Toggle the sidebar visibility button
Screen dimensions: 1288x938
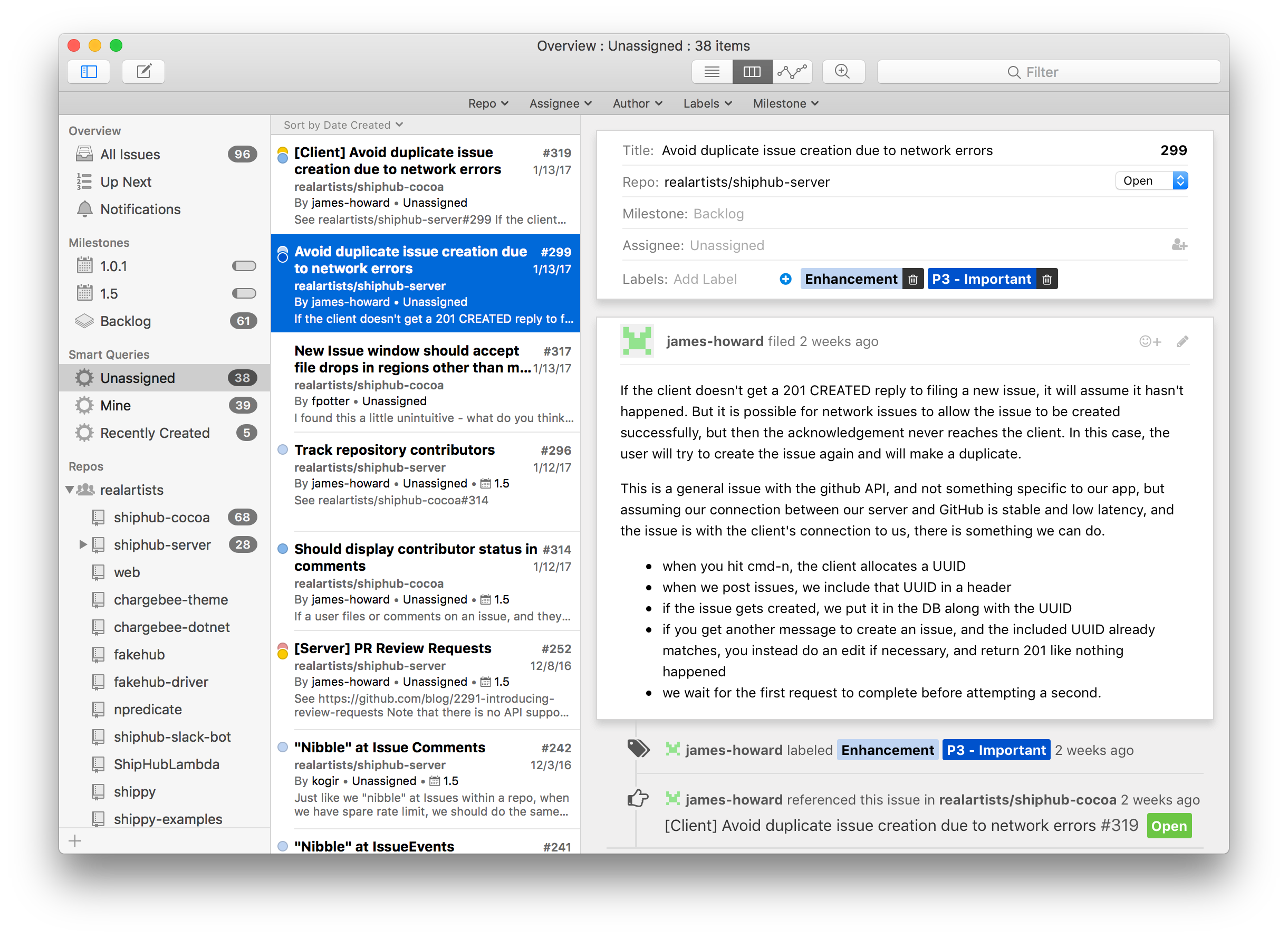pyautogui.click(x=89, y=72)
